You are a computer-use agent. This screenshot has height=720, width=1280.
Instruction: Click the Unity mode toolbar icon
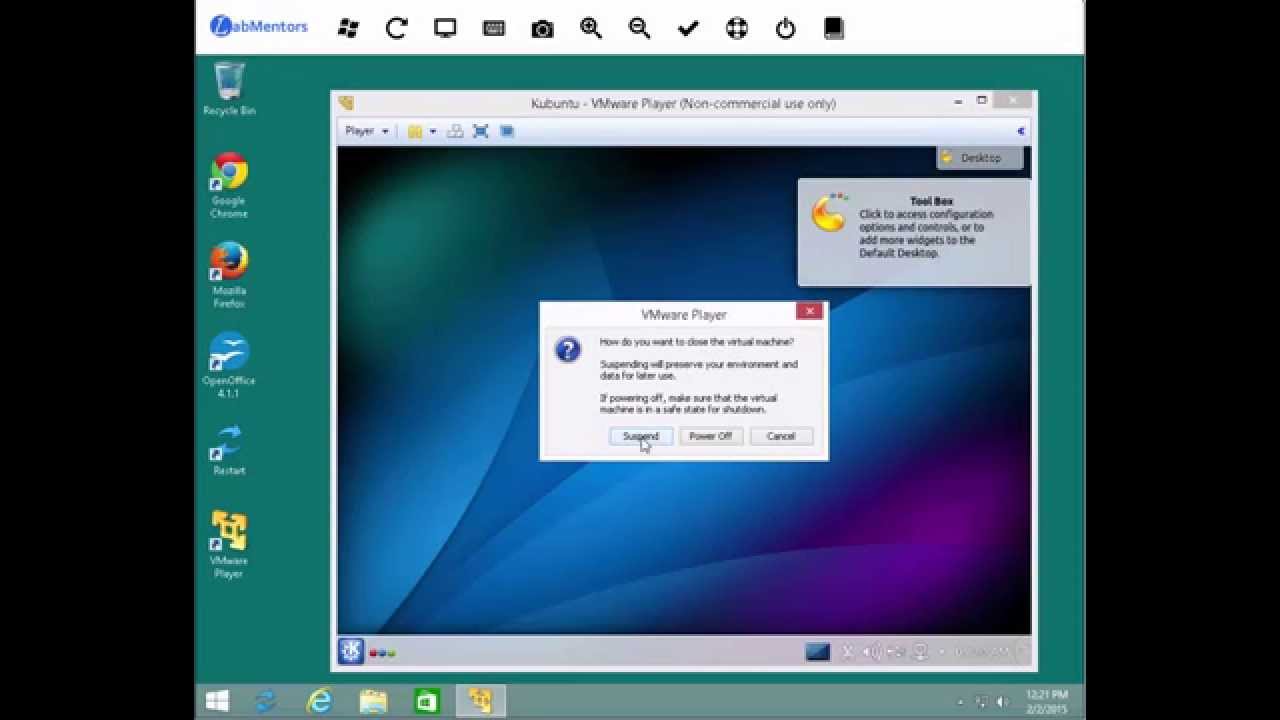click(507, 131)
